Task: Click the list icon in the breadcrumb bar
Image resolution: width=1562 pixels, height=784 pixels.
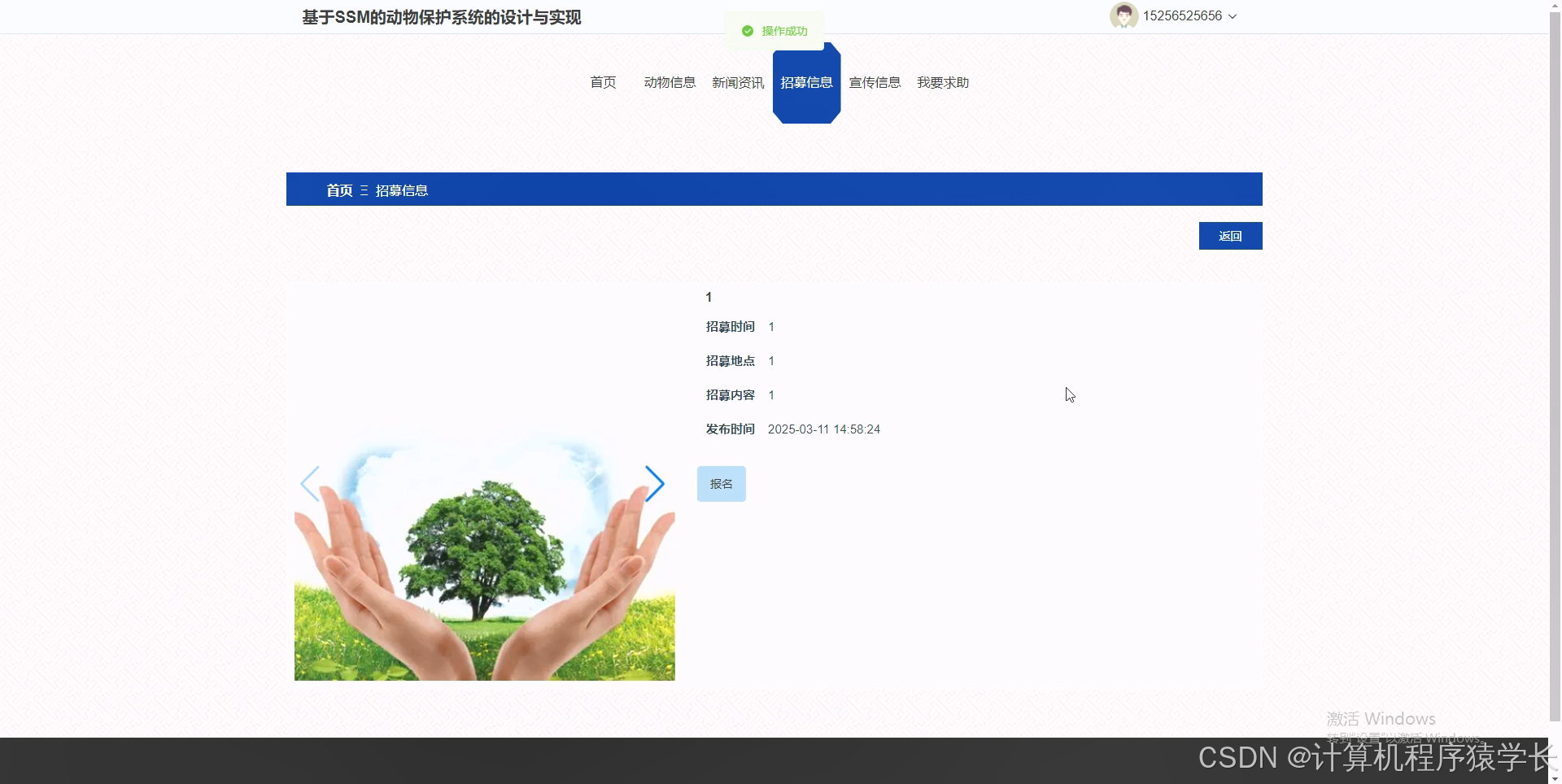Action: pyautogui.click(x=364, y=189)
